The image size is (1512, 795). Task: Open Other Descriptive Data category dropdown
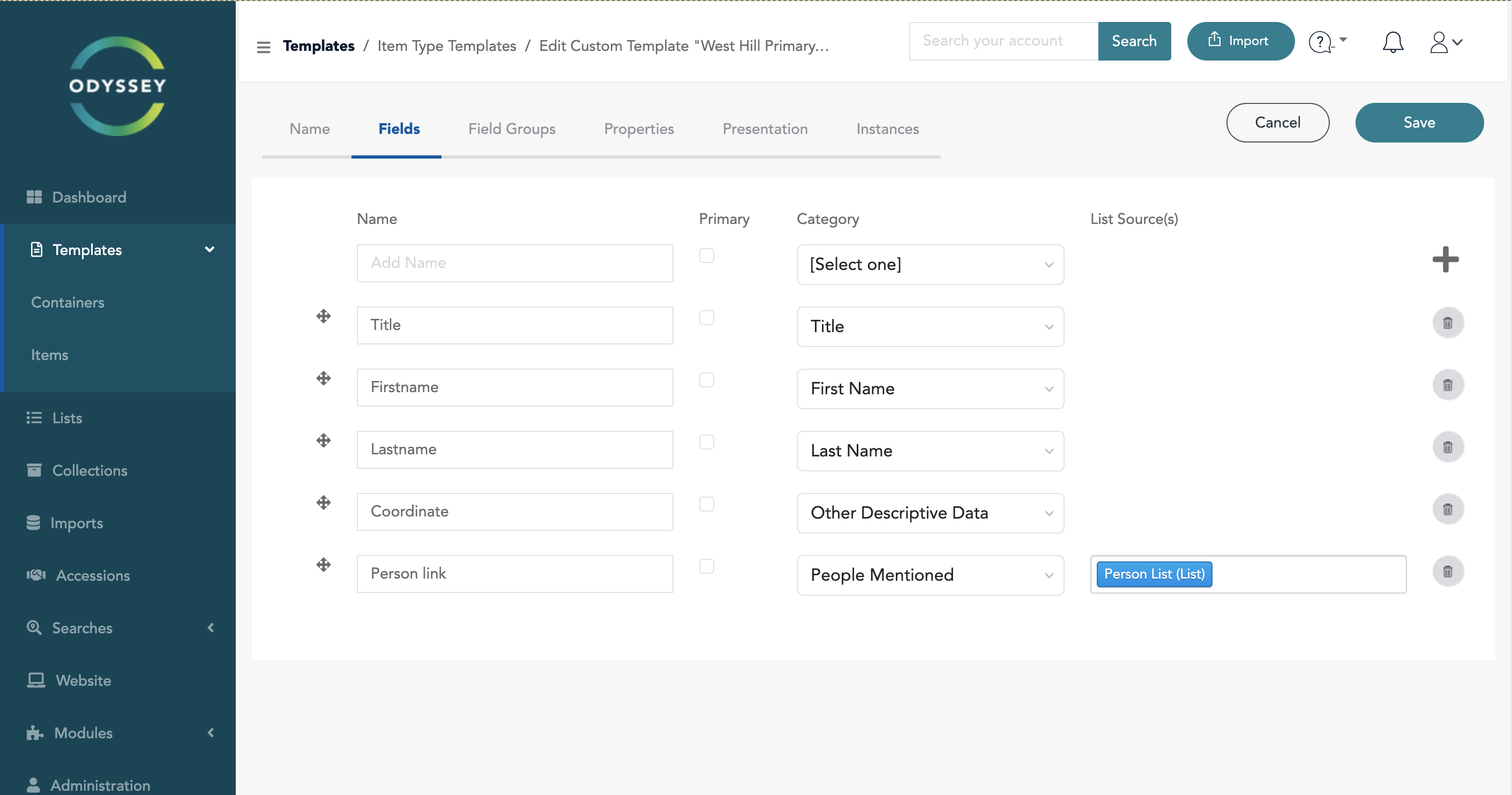tap(930, 513)
